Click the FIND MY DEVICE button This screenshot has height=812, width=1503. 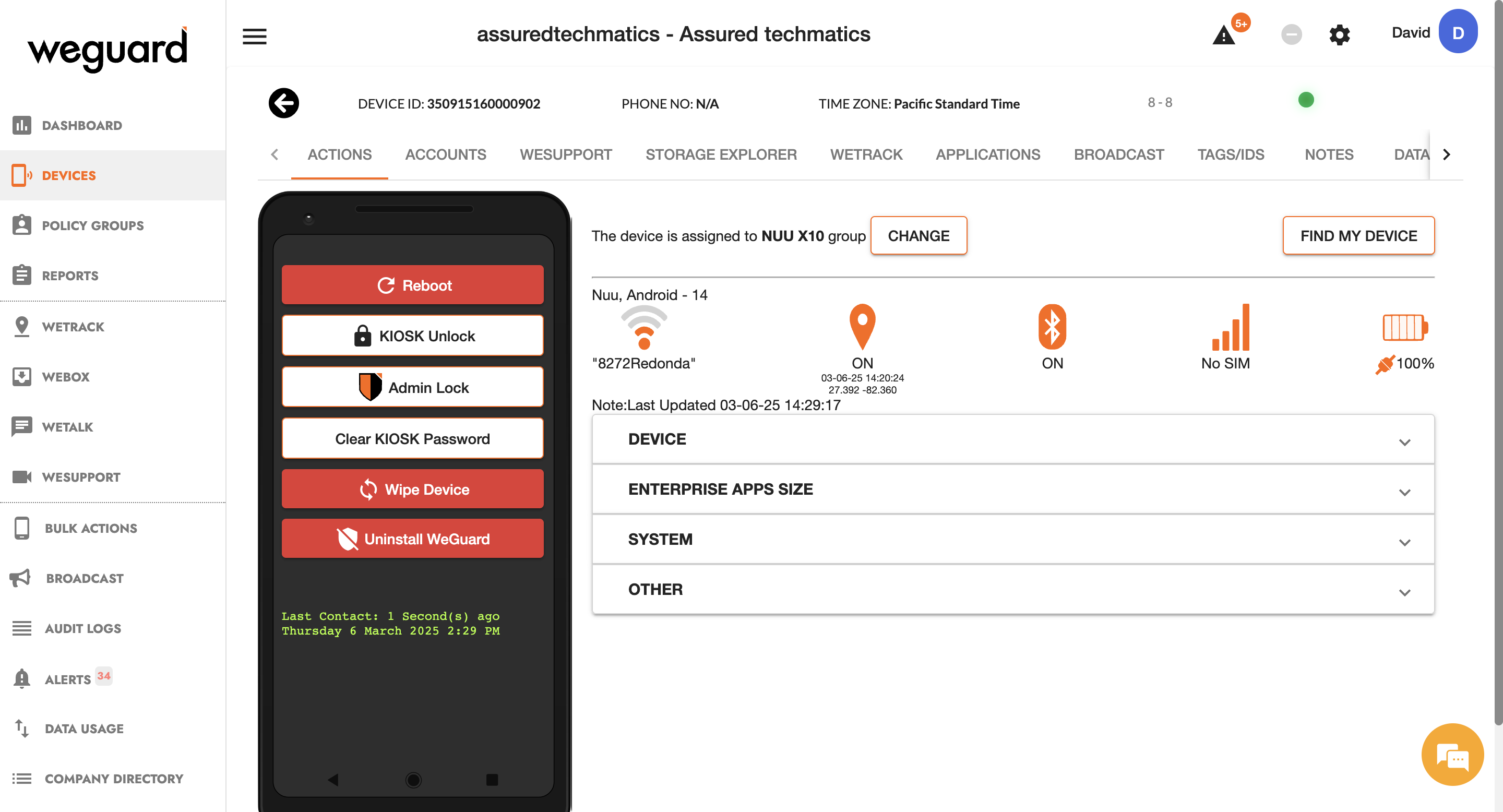(x=1358, y=236)
